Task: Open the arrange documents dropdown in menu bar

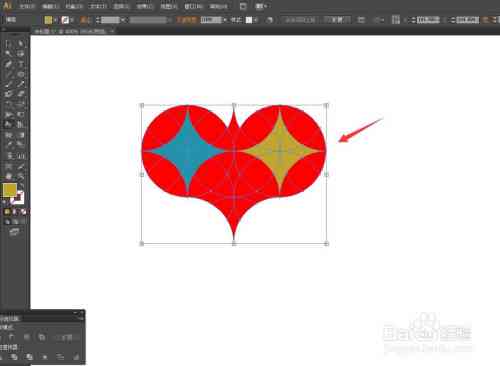Action: point(262,6)
